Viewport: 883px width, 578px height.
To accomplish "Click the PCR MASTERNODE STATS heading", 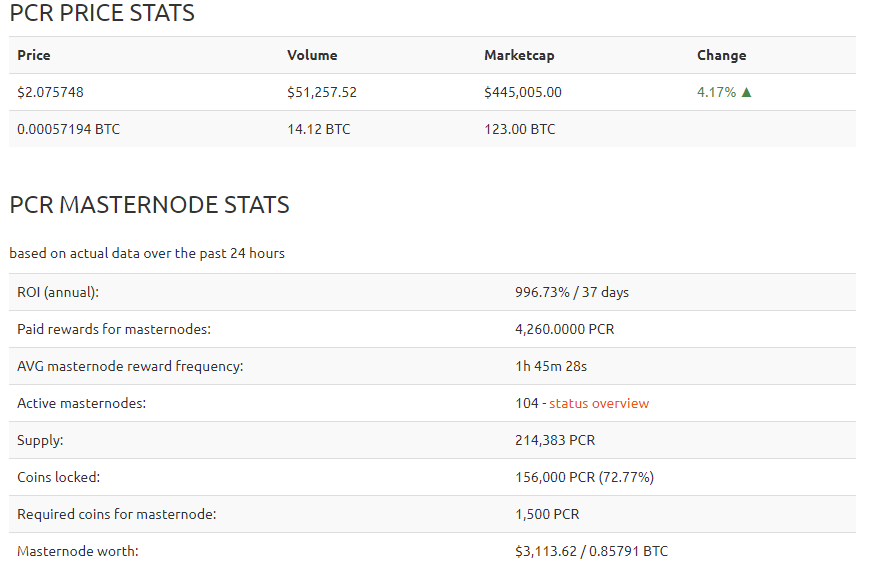I will [x=149, y=205].
